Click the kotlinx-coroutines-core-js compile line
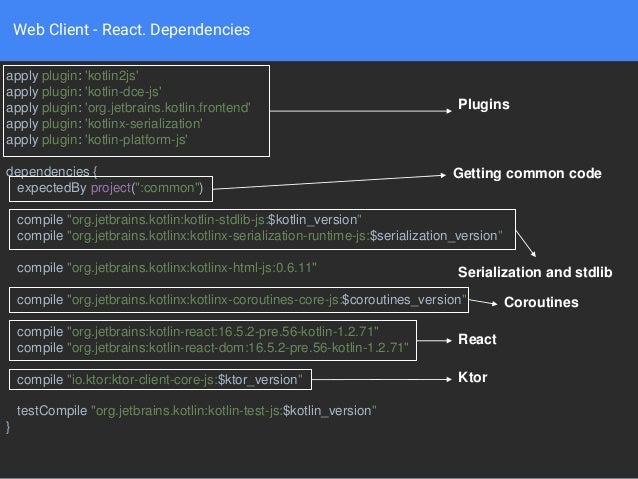638x479 pixels. (241, 300)
